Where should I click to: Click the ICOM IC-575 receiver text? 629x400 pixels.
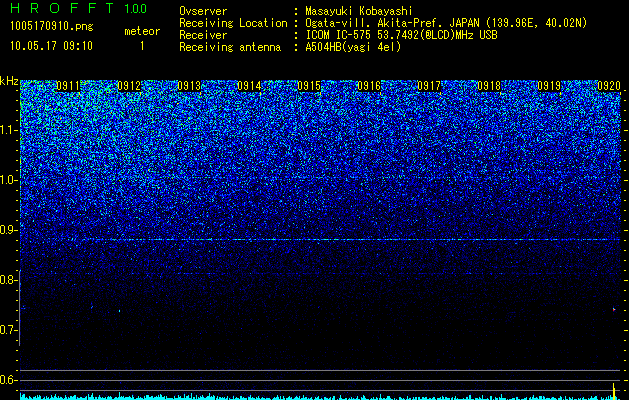click(401, 35)
